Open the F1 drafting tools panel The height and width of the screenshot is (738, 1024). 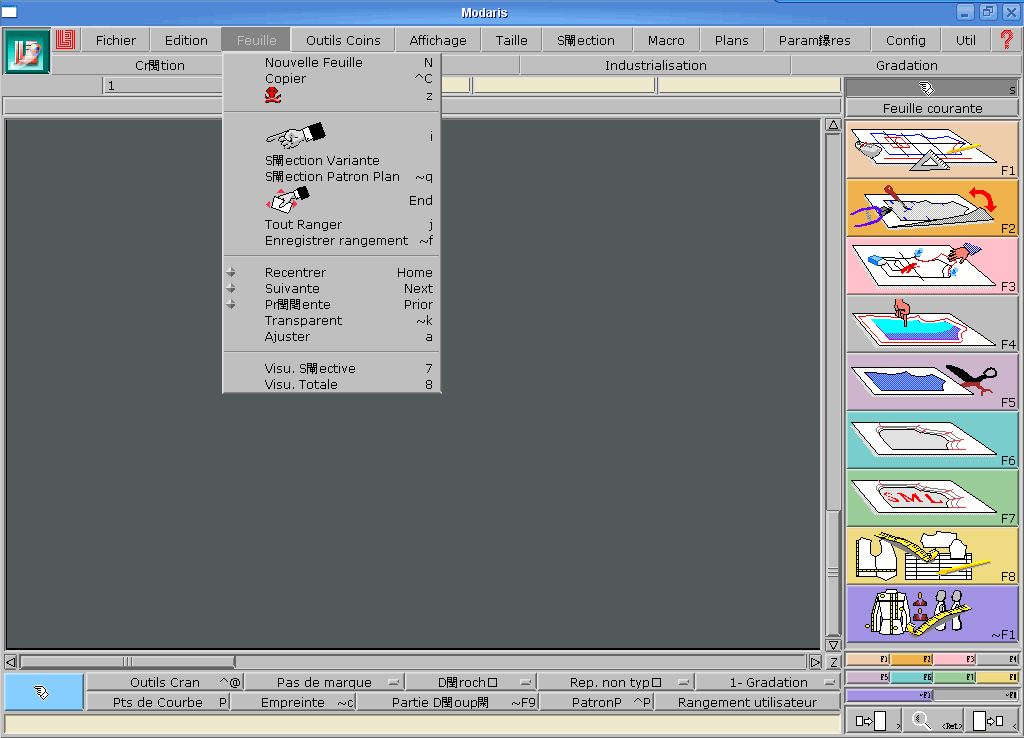point(932,150)
